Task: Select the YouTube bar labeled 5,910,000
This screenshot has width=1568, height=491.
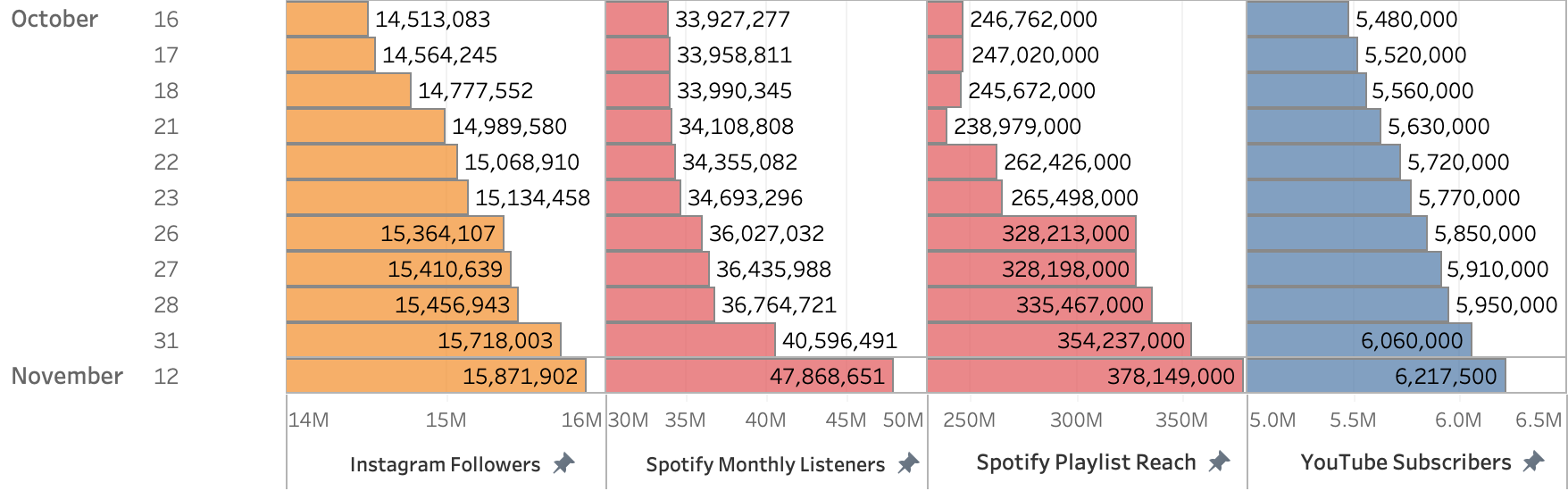Action: (1344, 269)
